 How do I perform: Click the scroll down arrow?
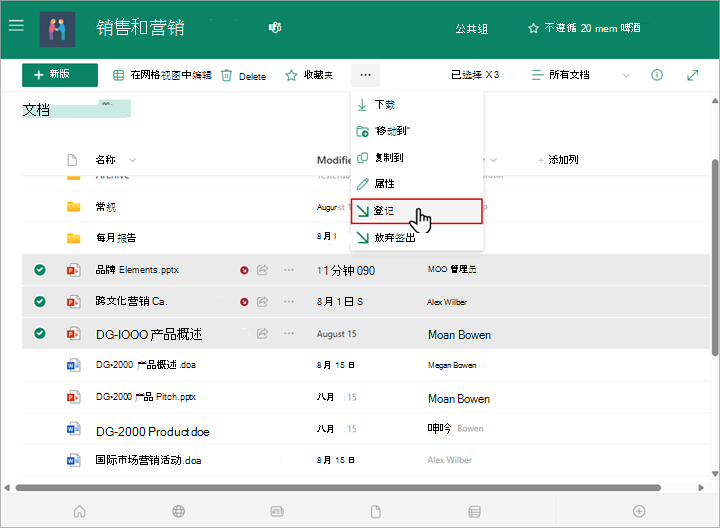(714, 474)
